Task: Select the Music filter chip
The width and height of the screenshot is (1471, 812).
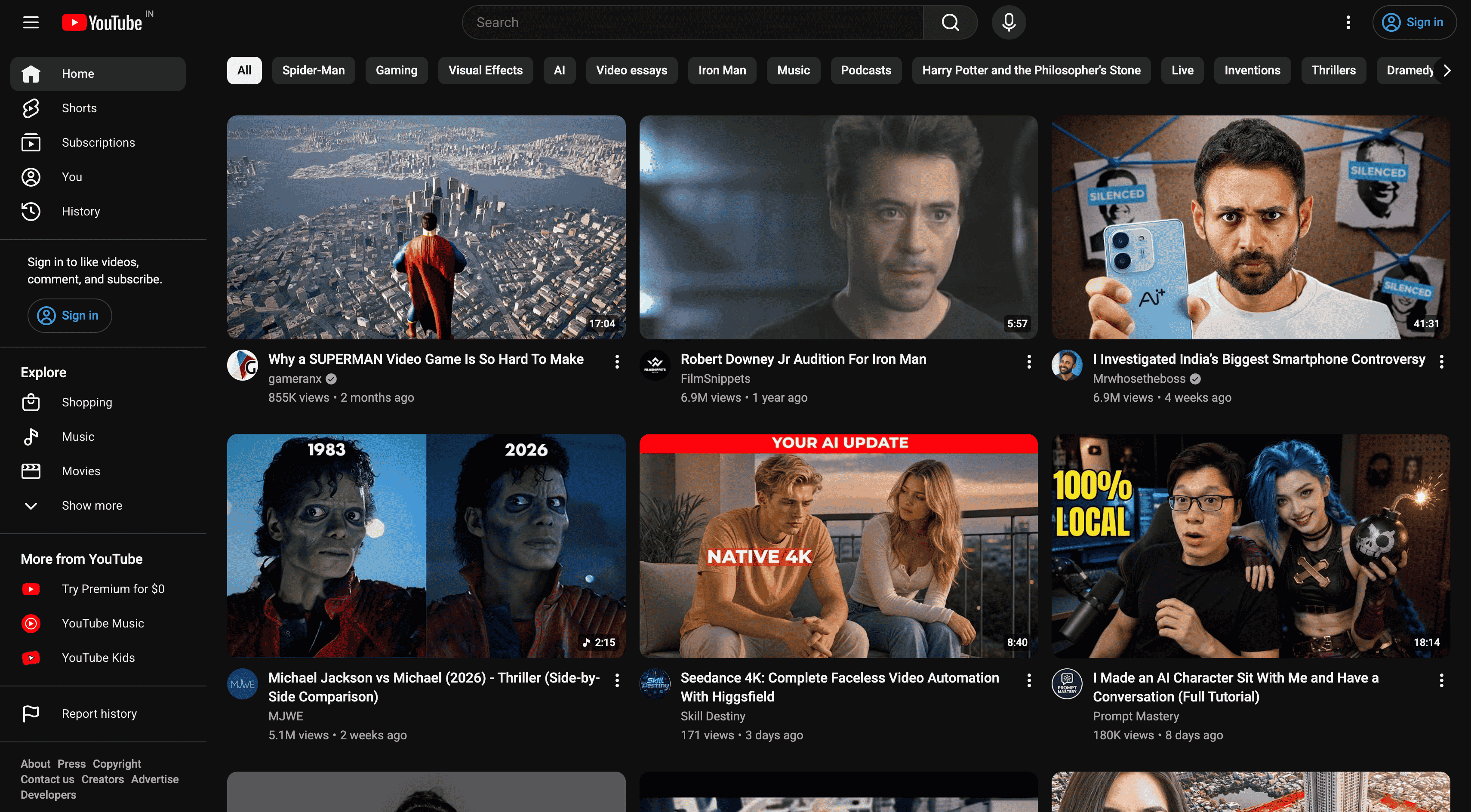Action: pos(793,70)
